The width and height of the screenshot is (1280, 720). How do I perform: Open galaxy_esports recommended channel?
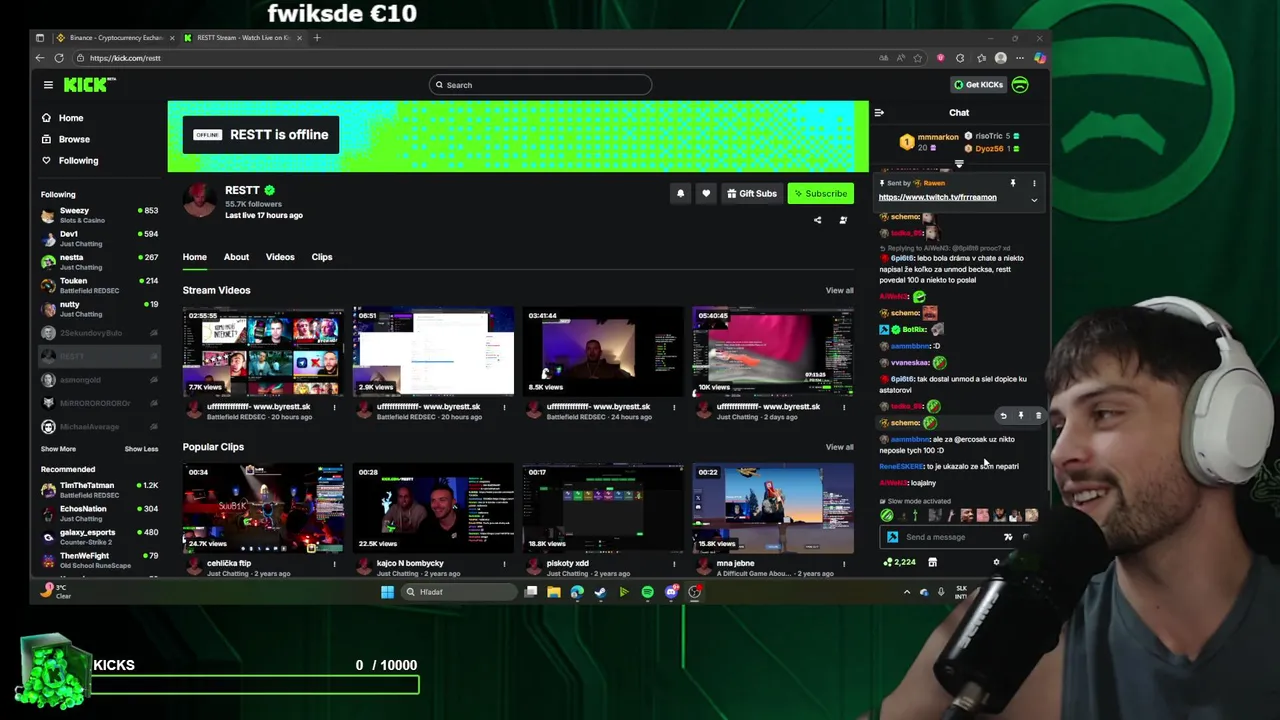(x=99, y=536)
